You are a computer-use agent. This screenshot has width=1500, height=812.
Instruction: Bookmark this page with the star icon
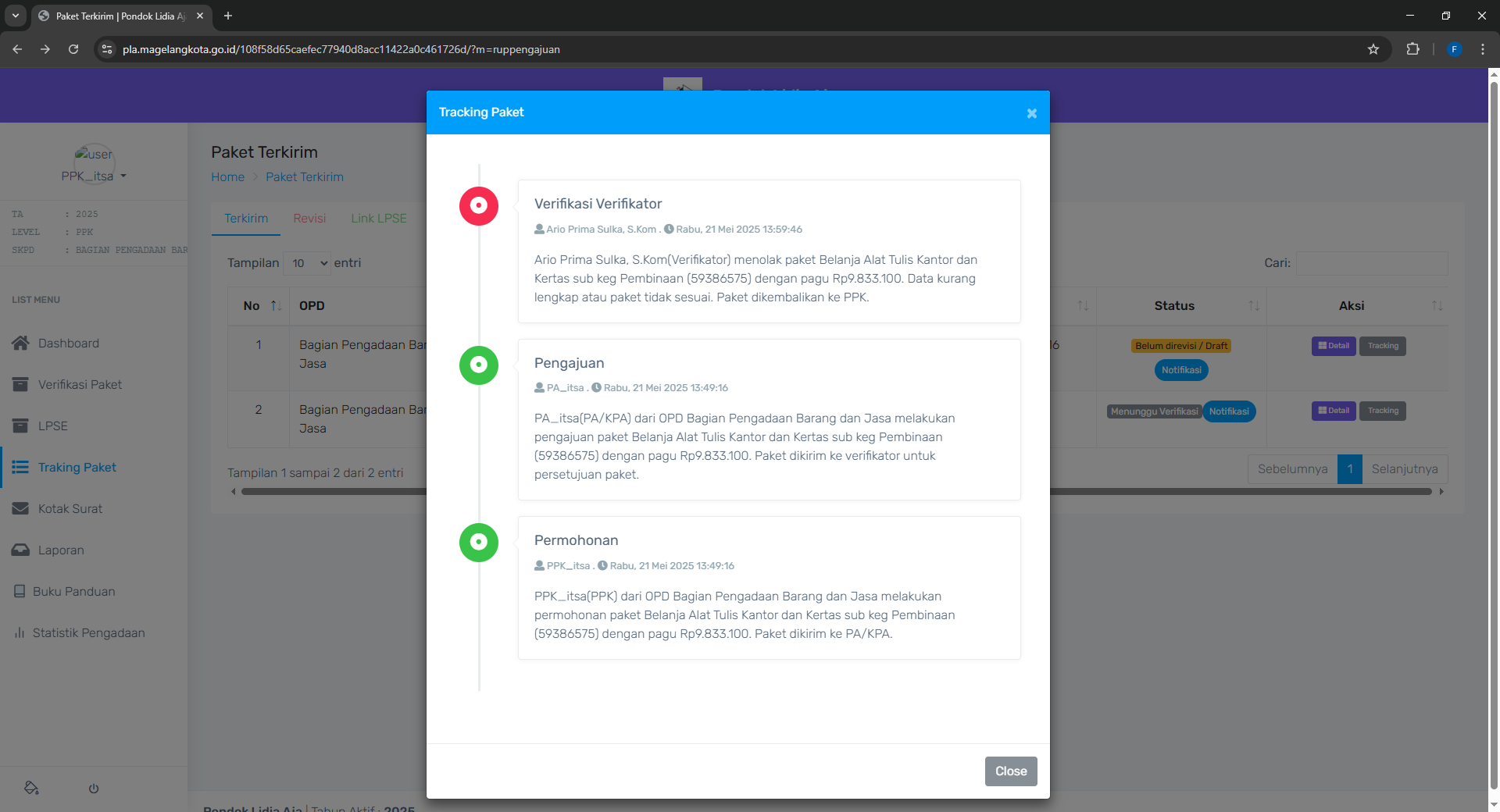[1373, 49]
